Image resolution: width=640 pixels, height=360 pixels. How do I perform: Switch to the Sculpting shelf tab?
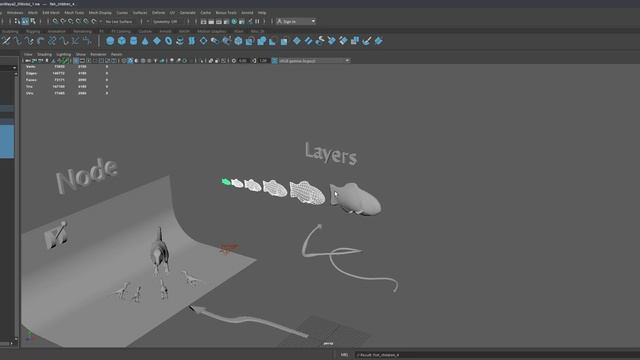point(10,31)
